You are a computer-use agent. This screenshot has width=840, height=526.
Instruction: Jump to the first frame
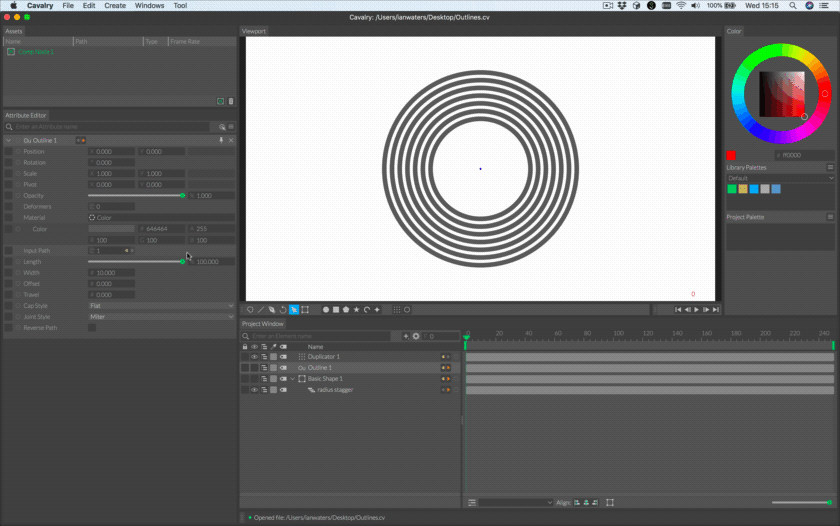click(678, 310)
